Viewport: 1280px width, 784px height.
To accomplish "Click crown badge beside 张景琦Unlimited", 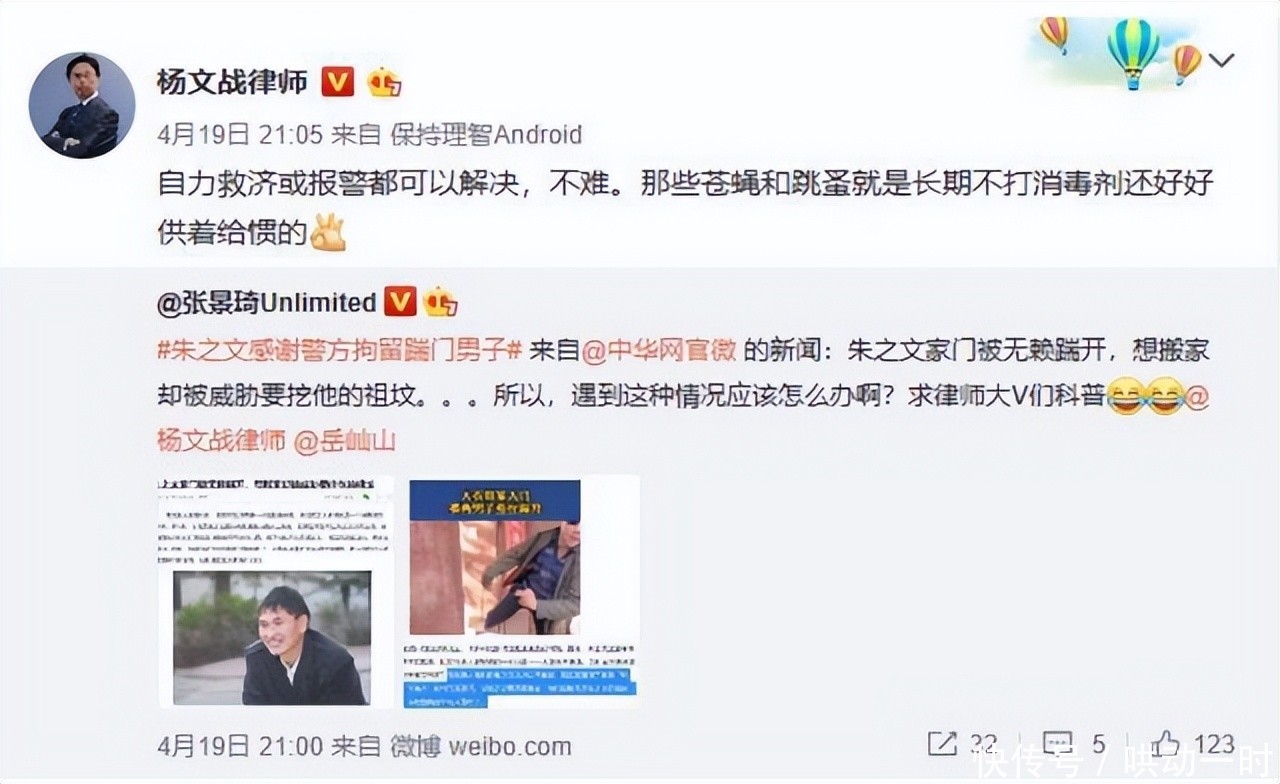I will pyautogui.click(x=440, y=302).
